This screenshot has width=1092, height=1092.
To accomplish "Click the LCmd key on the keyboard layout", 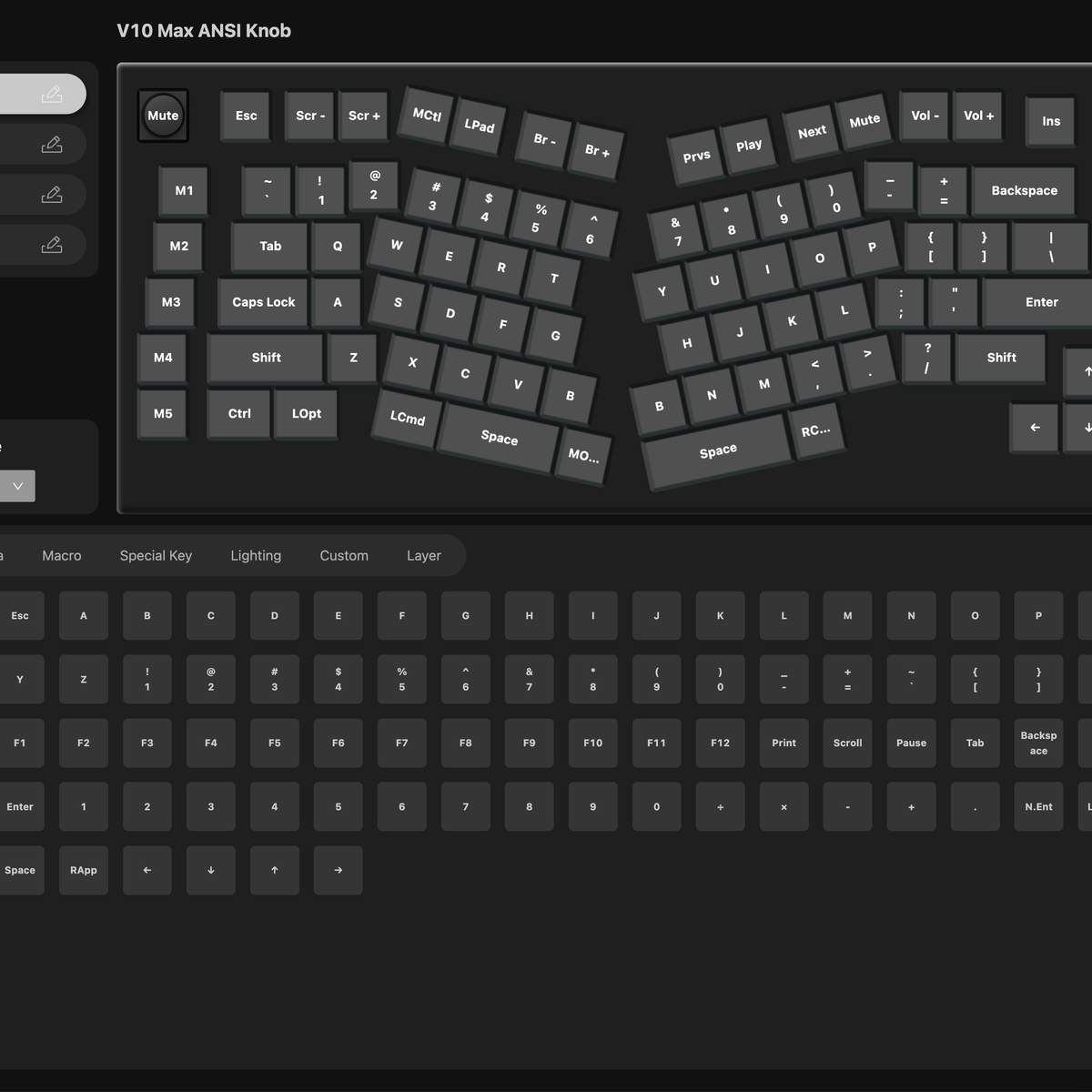I will [408, 418].
